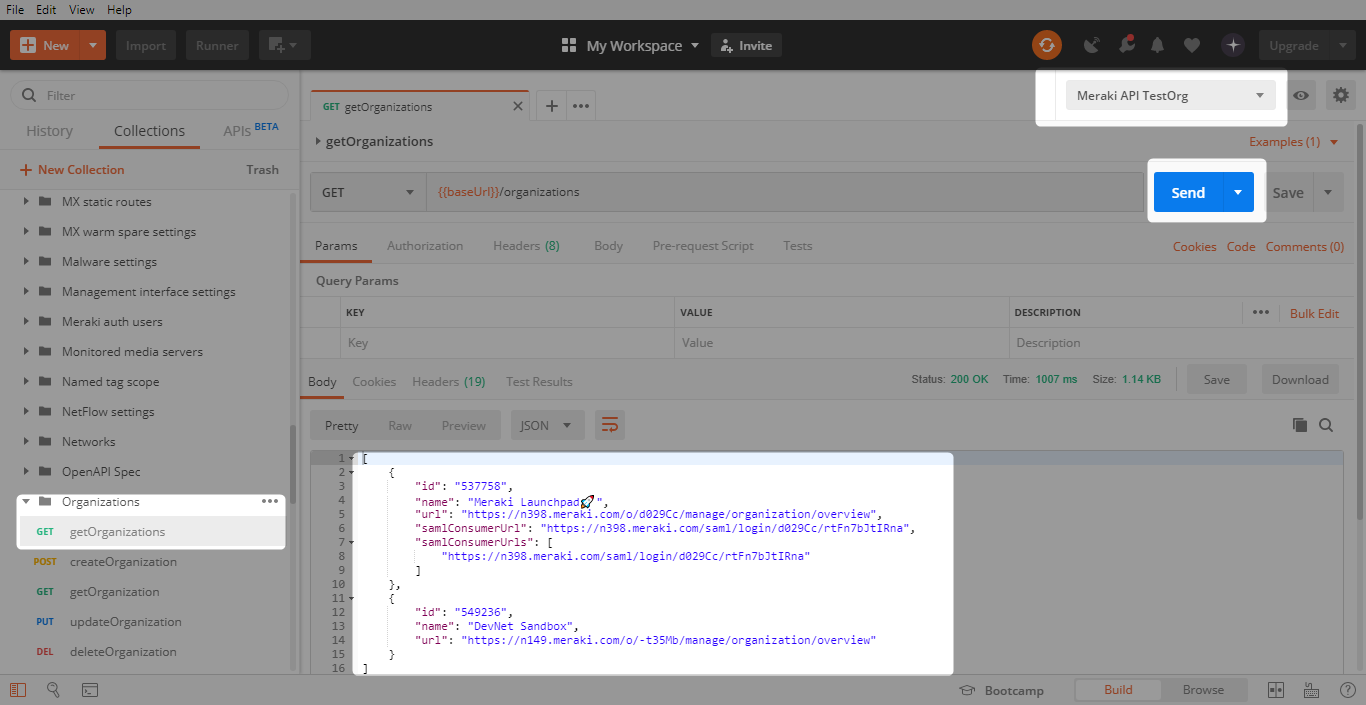The width and height of the screenshot is (1366, 705).
Task: Open the New button dropdown arrow
Action: coord(93,45)
